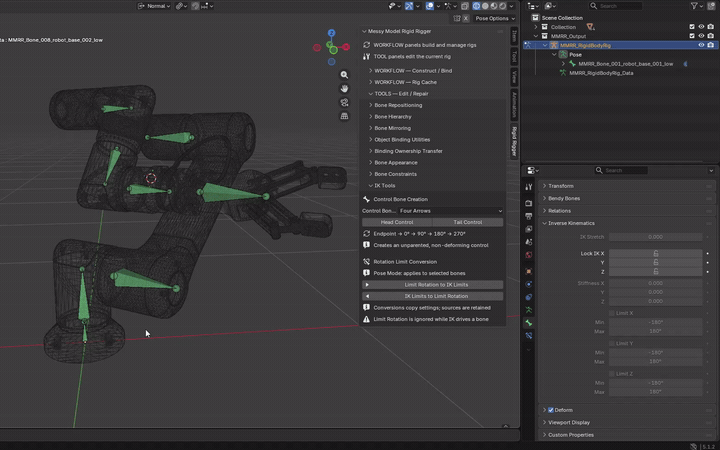This screenshot has width=720, height=450.
Task: Open the Output properties tab icon
Action: (x=529, y=216)
